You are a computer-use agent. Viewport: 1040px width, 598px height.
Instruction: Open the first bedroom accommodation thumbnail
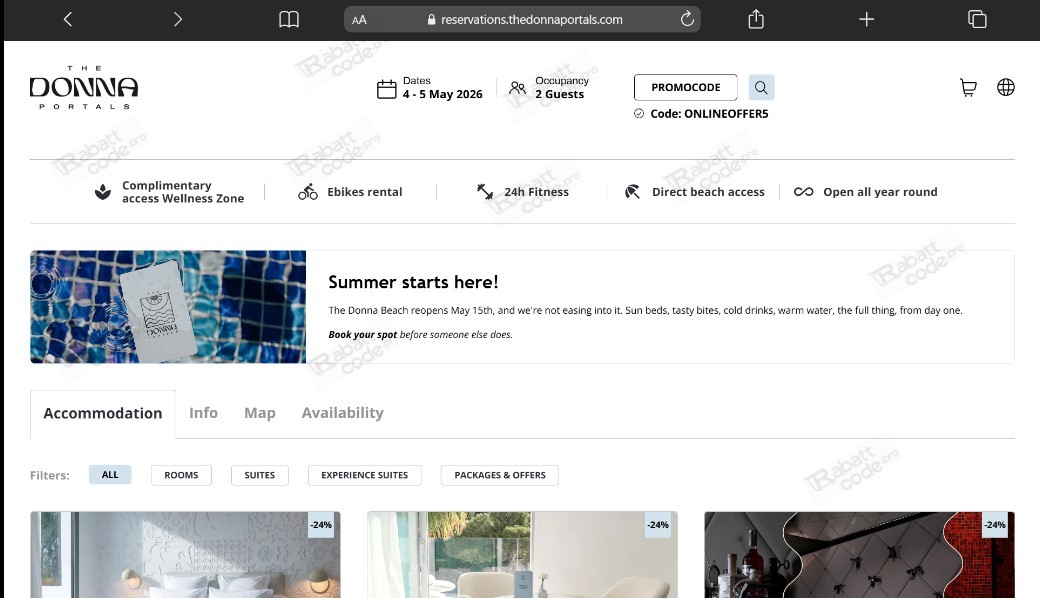185,555
